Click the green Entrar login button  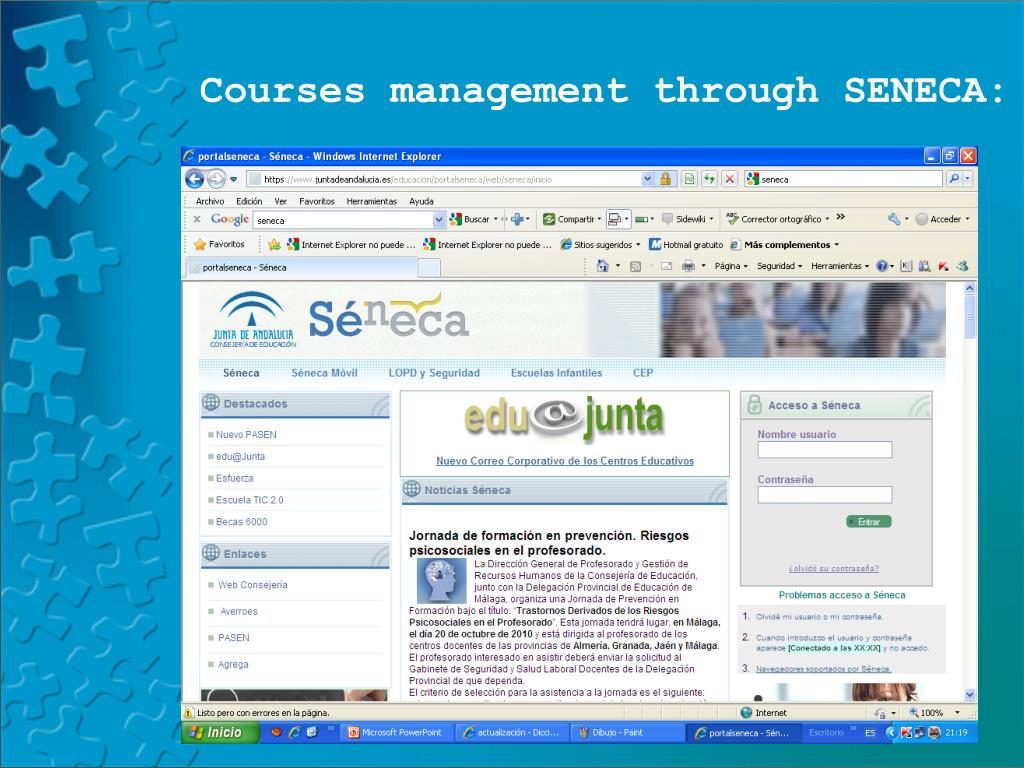(869, 522)
